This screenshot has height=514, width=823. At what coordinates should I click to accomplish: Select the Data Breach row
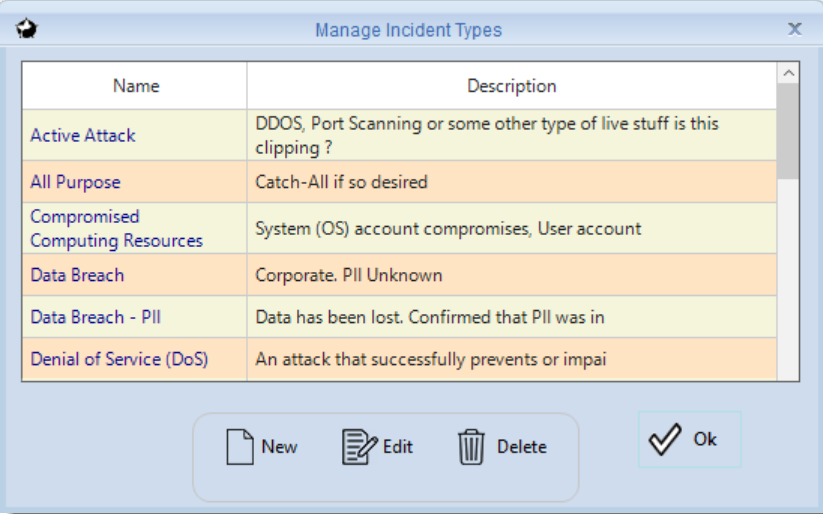click(399, 275)
